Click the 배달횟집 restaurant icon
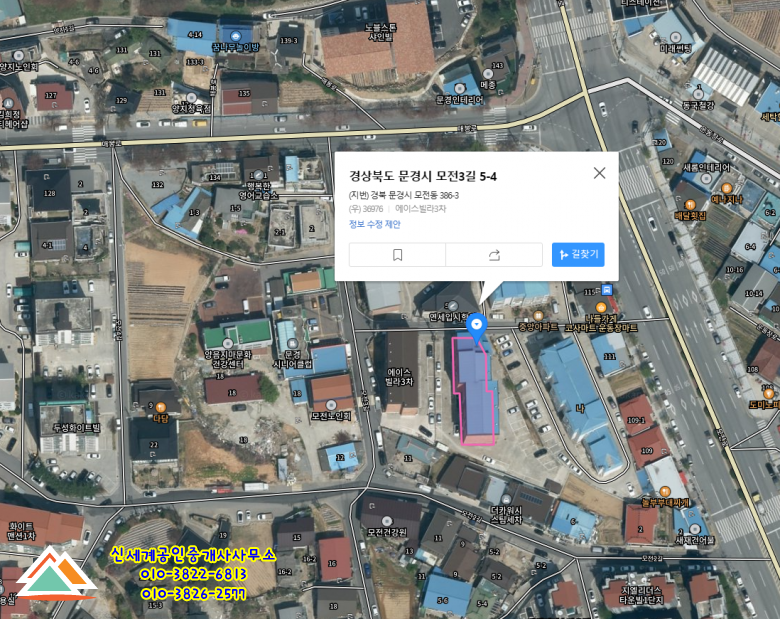780x619 pixels. 690,205
